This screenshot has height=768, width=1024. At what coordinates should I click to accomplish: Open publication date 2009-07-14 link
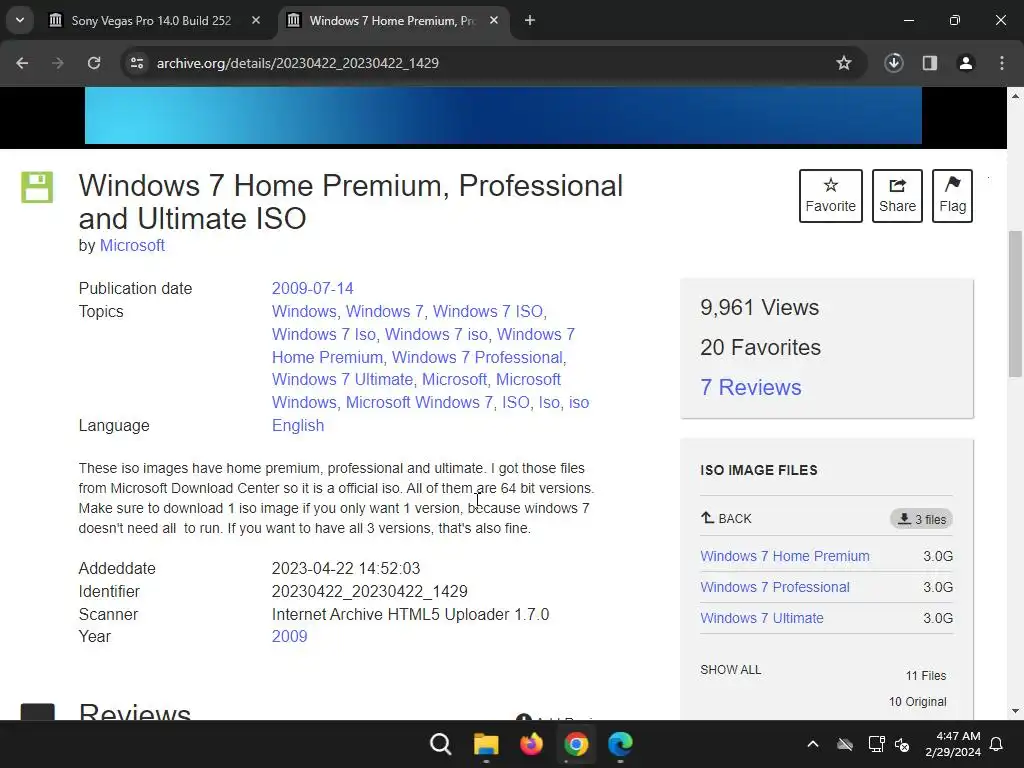[x=313, y=289]
